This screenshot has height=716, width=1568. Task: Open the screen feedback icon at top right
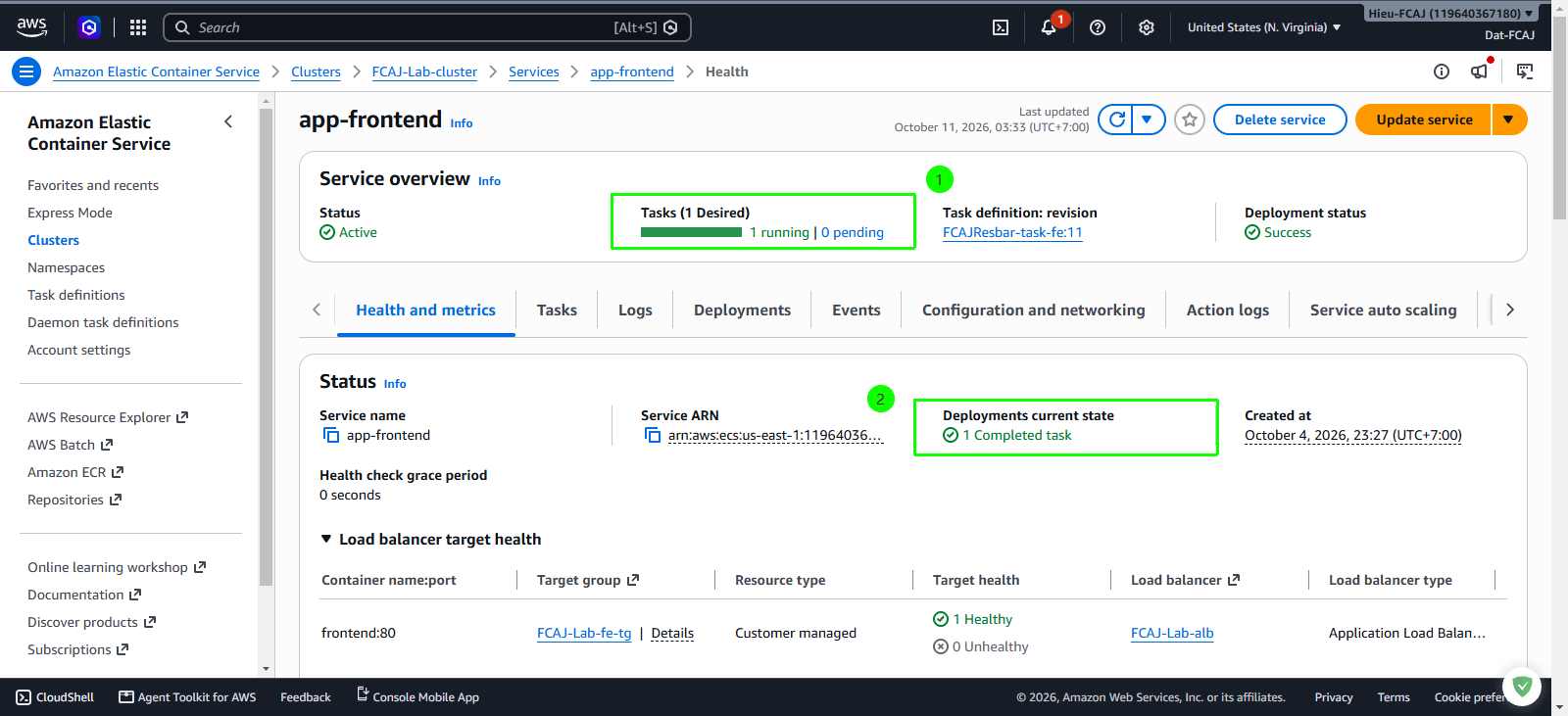tap(1525, 72)
